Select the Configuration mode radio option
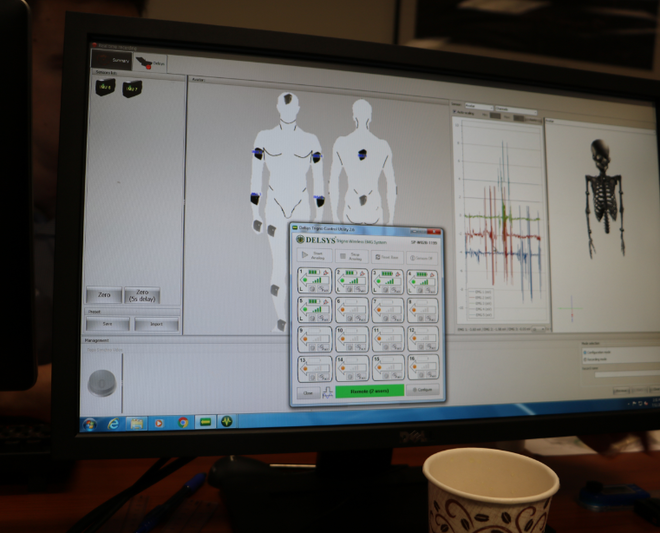The image size is (660, 533). click(585, 352)
